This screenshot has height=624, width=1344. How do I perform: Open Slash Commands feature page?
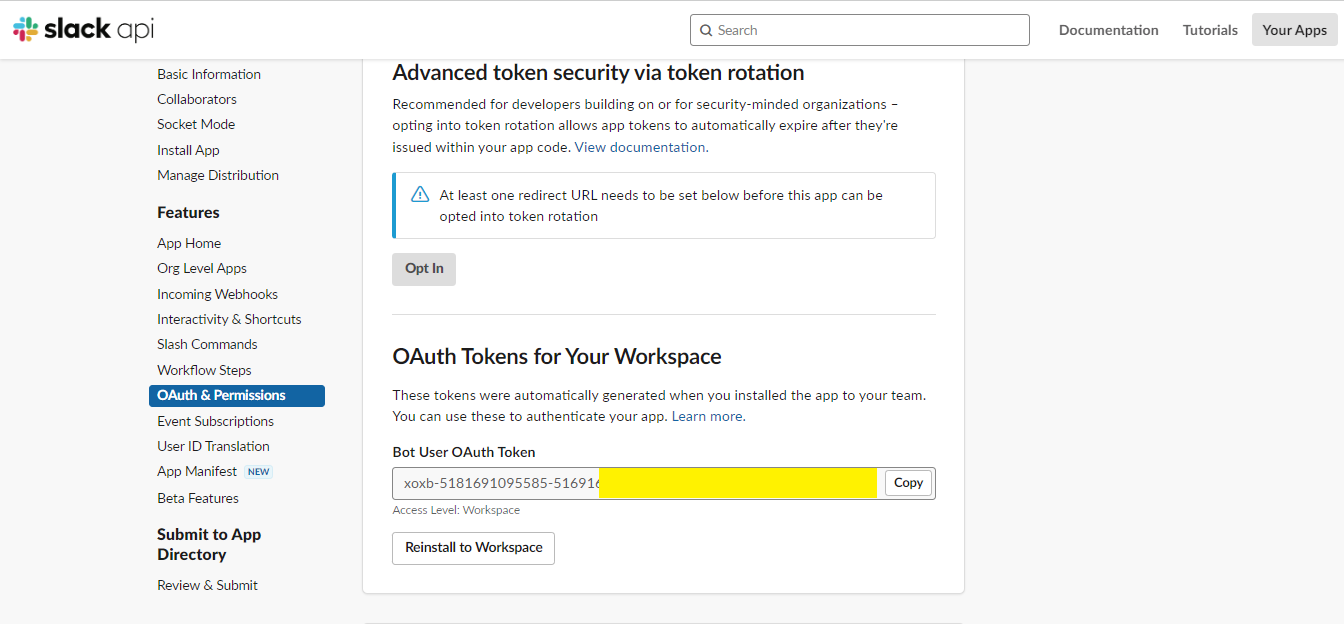(207, 344)
